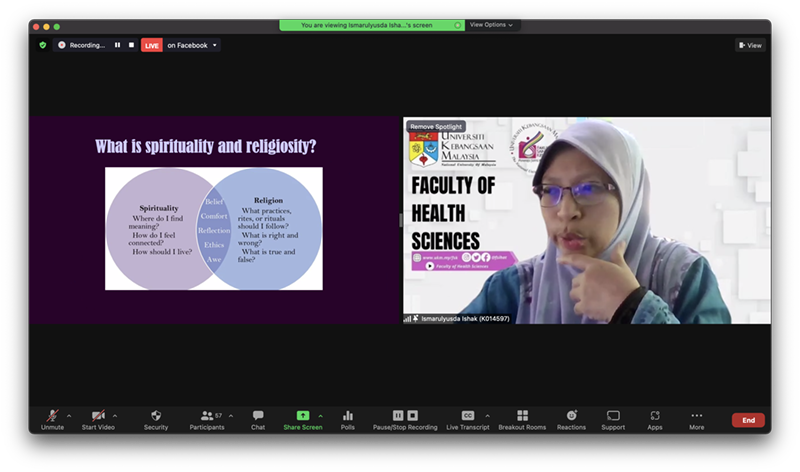Image resolution: width=800 pixels, height=472 pixels.
Task: Start video from the camera button
Action: (x=97, y=416)
